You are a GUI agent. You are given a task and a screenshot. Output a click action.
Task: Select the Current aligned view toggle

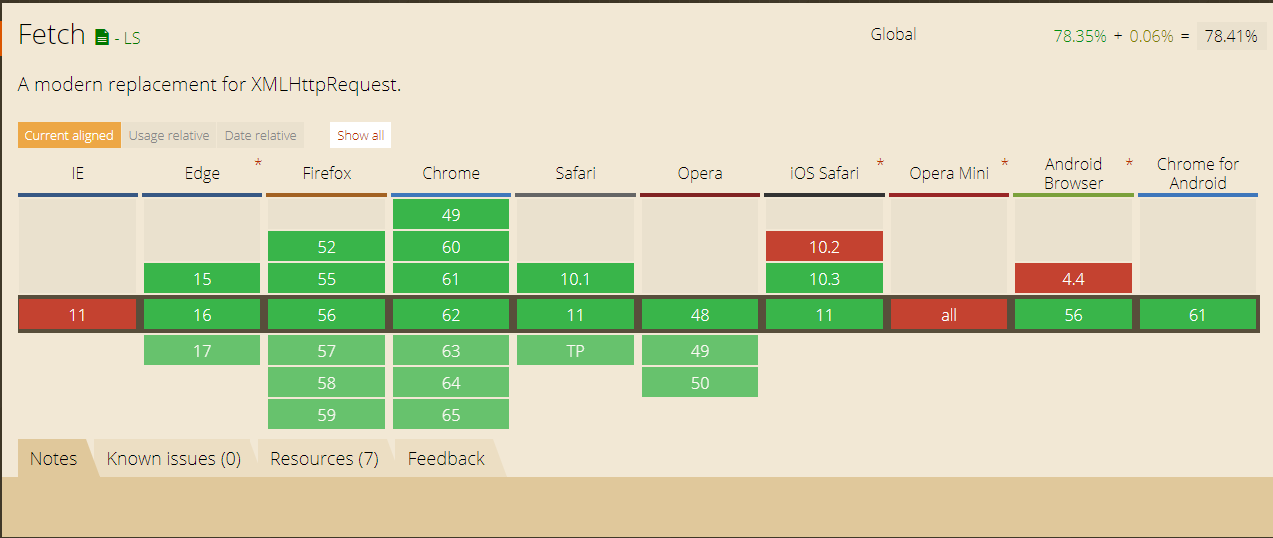tap(69, 136)
